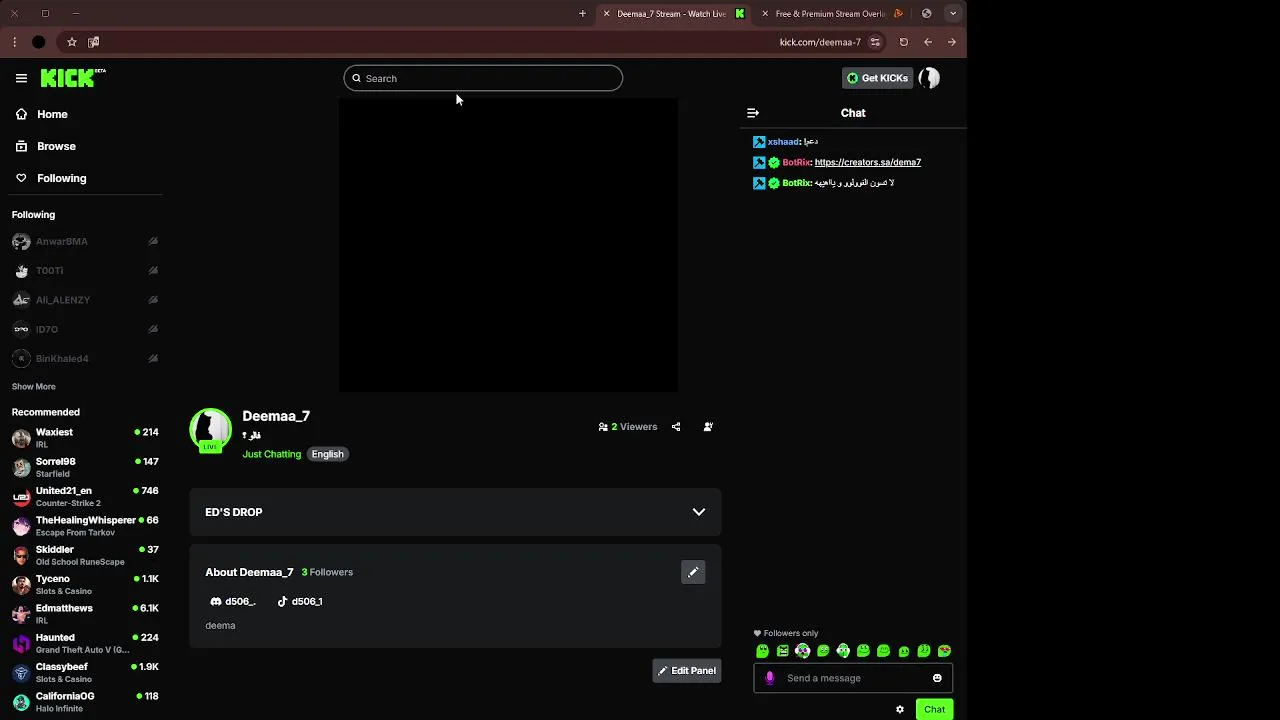
Task: Click the user follow icon beside share
Action: tap(708, 427)
